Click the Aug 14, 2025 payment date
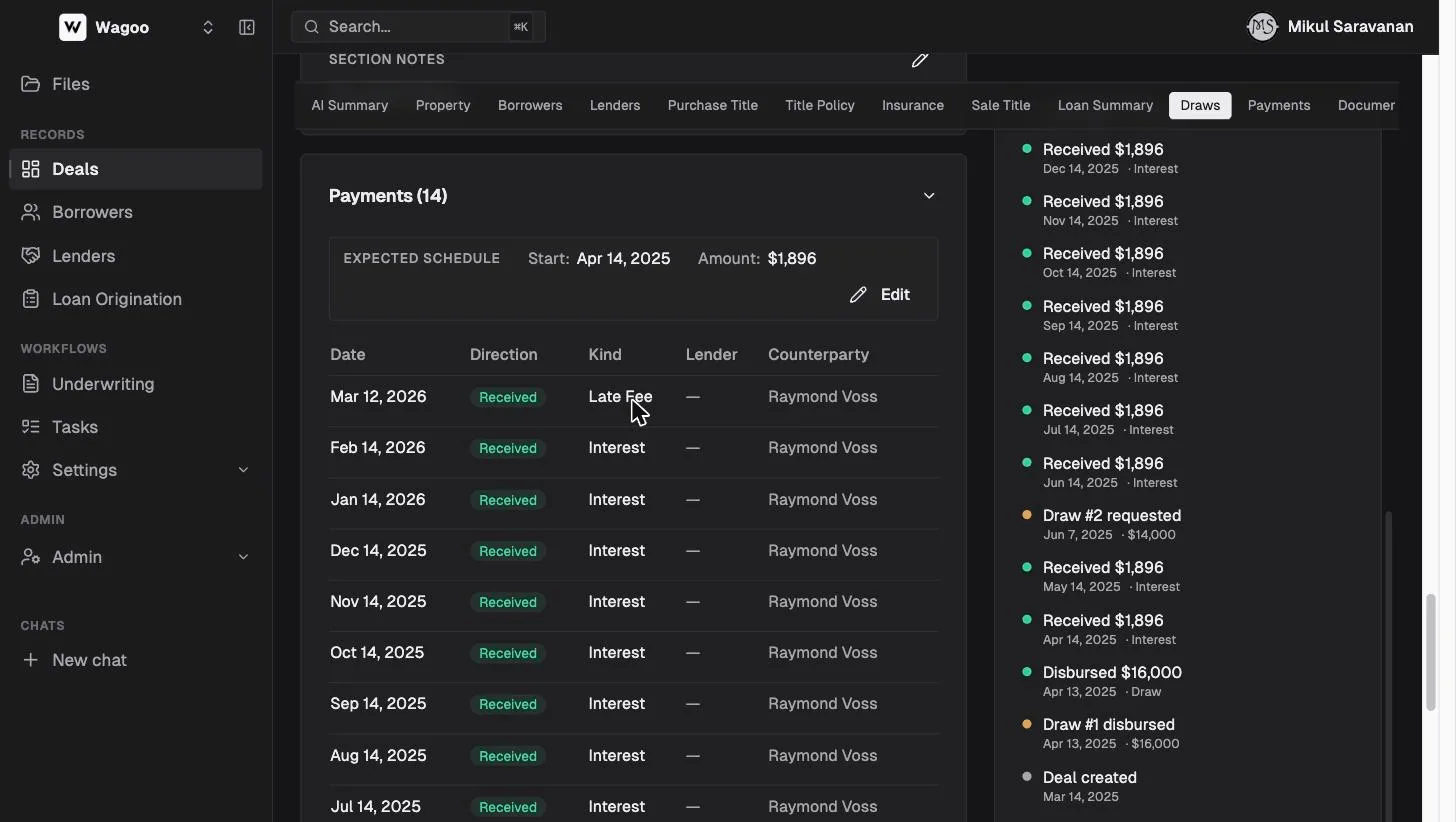The image size is (1456, 822). pyautogui.click(x=378, y=756)
